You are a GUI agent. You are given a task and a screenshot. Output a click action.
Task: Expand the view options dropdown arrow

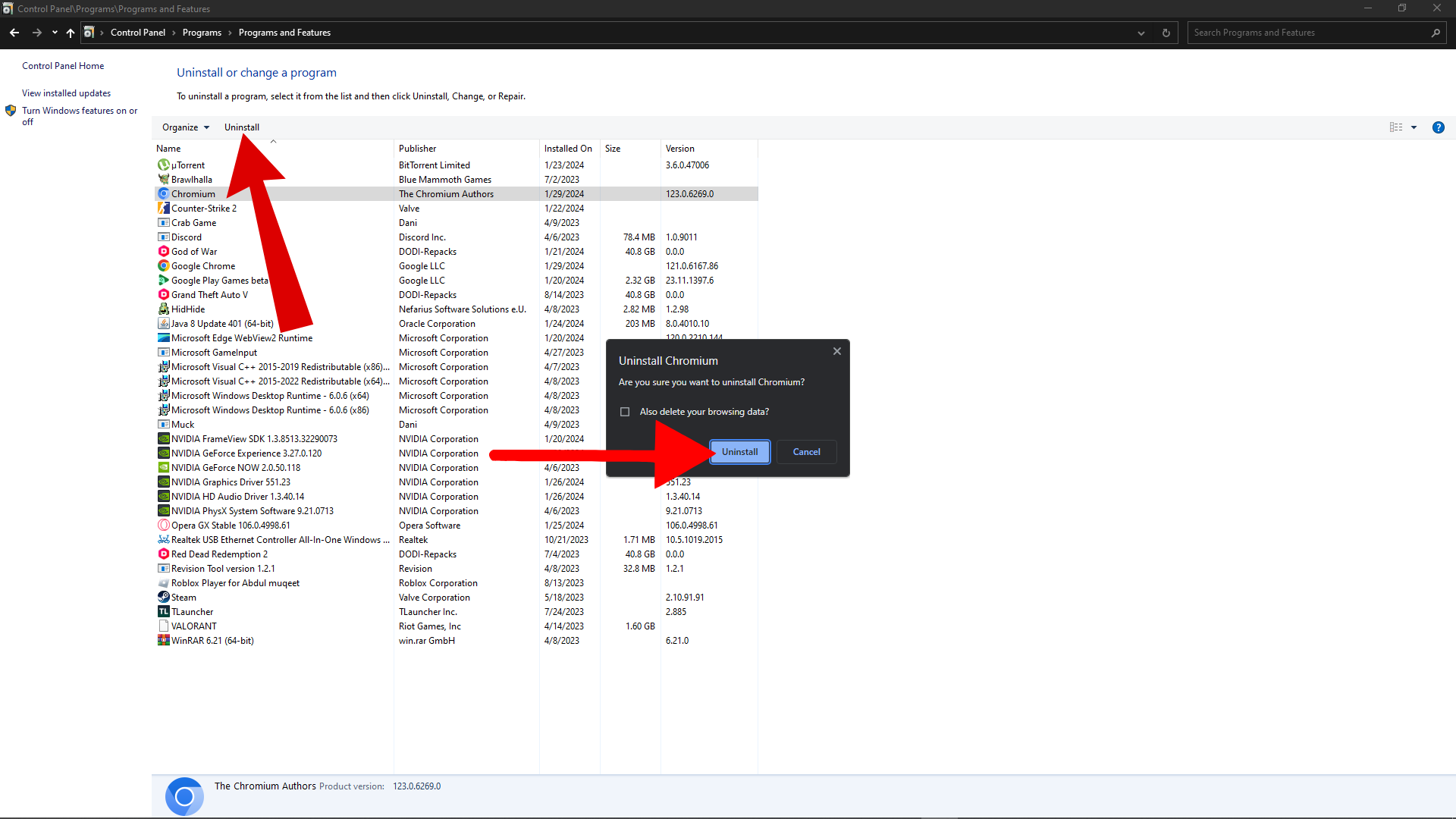1414,127
